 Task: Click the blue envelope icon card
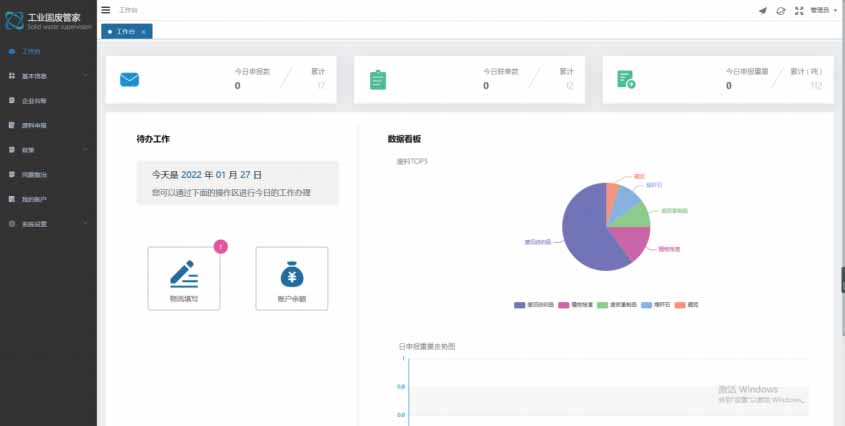pos(130,80)
